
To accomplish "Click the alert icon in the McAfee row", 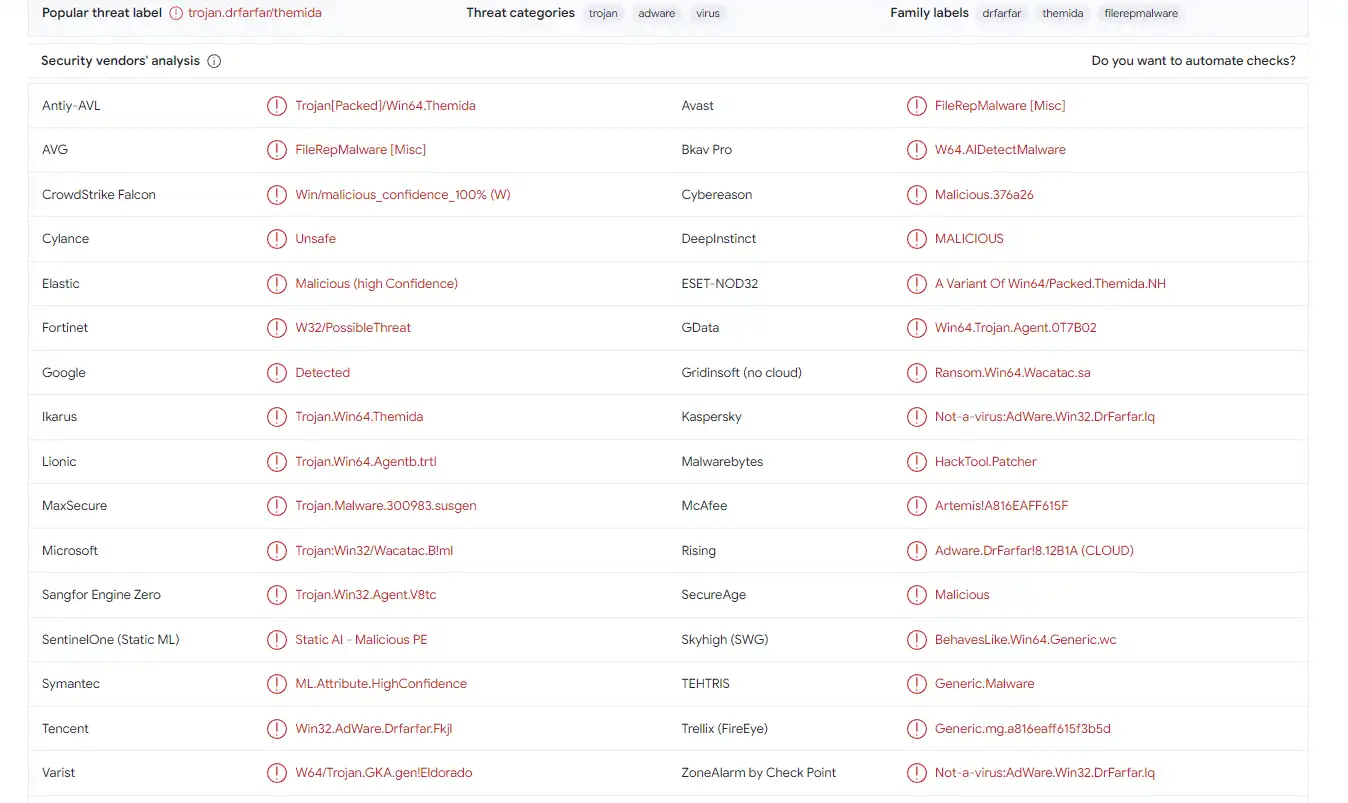I will click(x=916, y=506).
